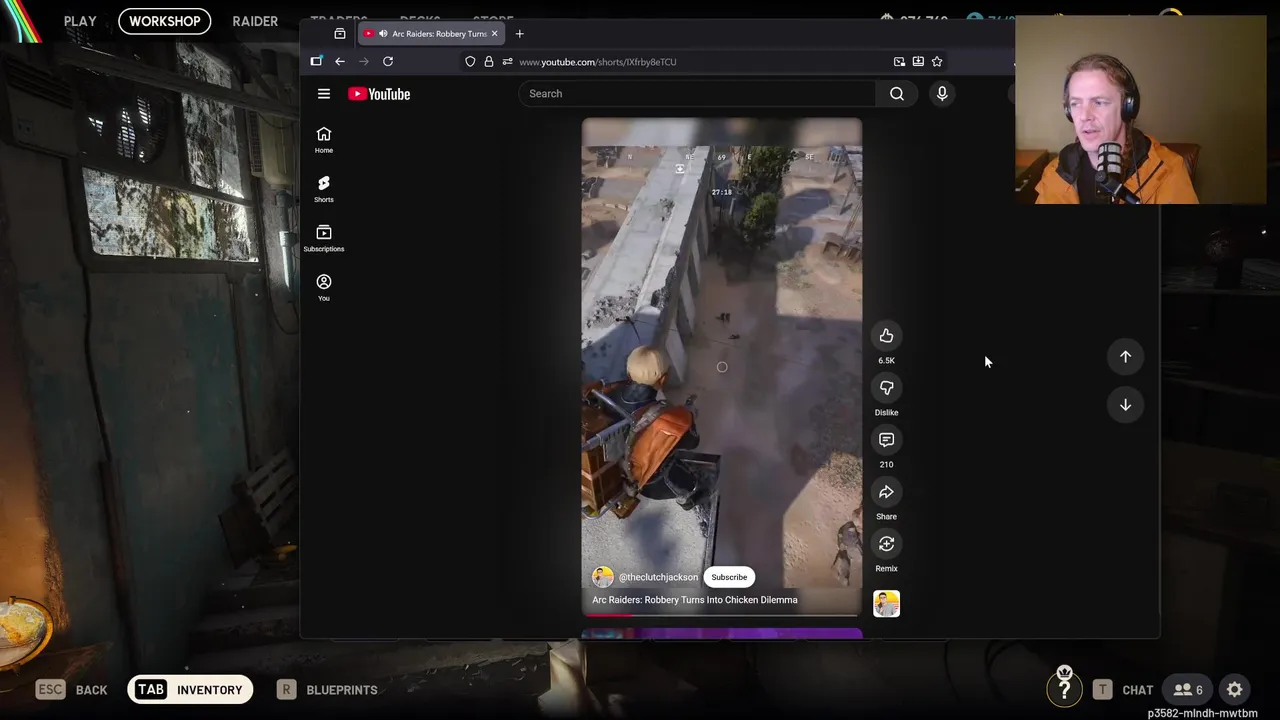Open the T CHAT game button
The image size is (1280, 720).
coord(1123,690)
